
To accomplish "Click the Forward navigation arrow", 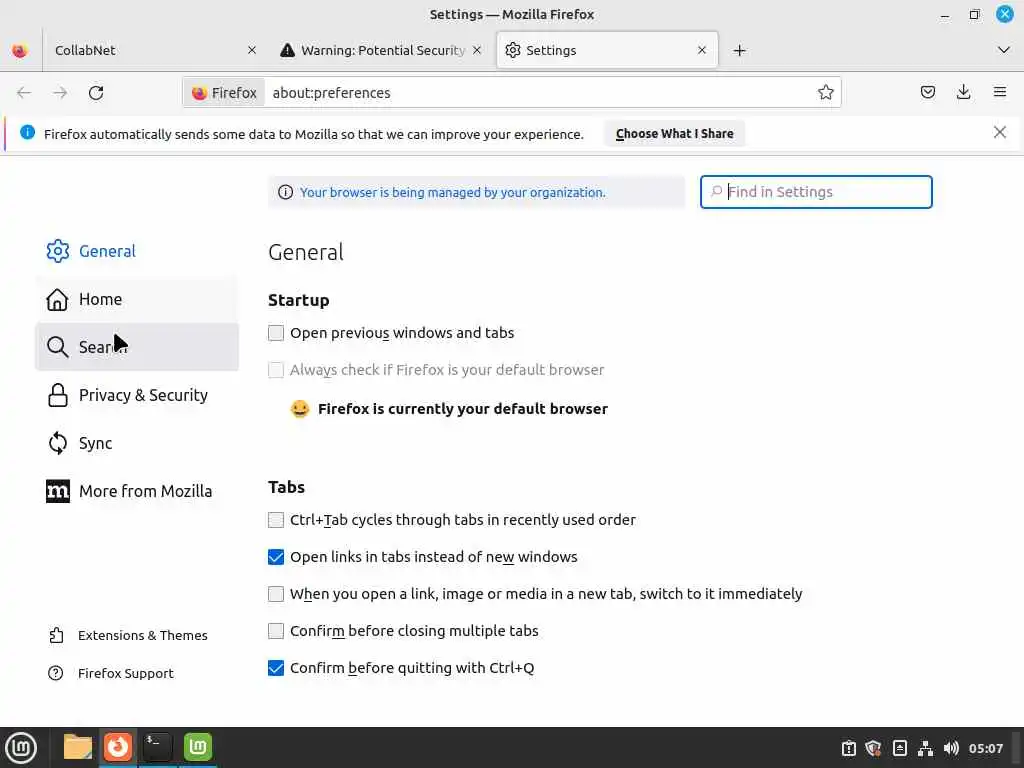I will point(60,93).
